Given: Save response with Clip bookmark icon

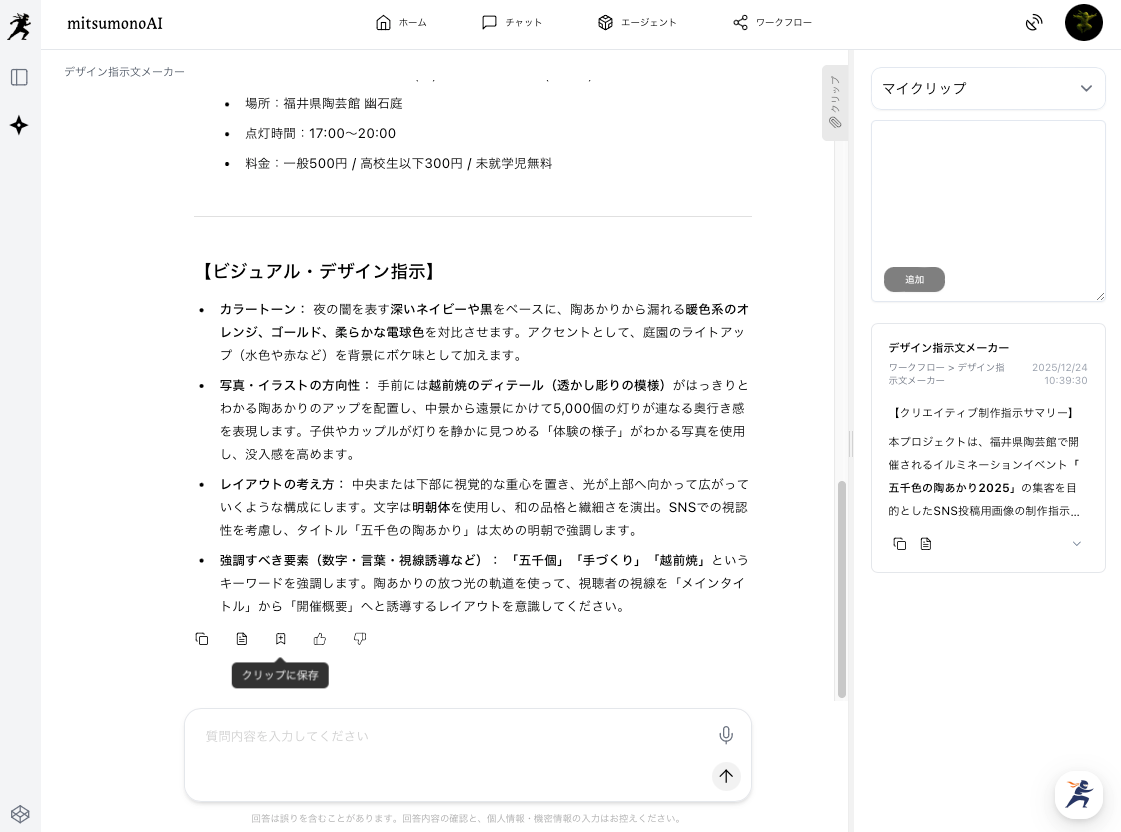Looking at the screenshot, I should [x=281, y=639].
